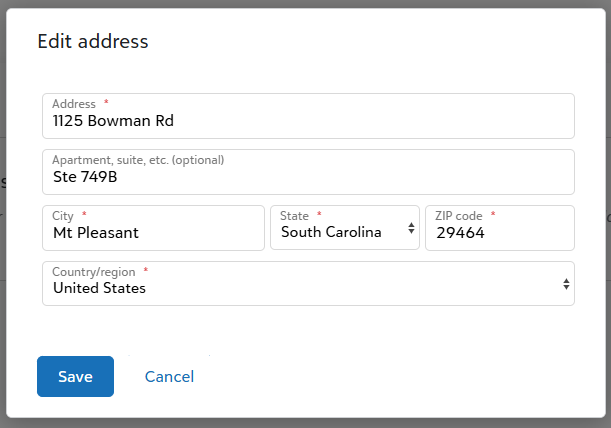The width and height of the screenshot is (611, 428).
Task: Select the 'South Carolina' state value
Action: (x=331, y=232)
